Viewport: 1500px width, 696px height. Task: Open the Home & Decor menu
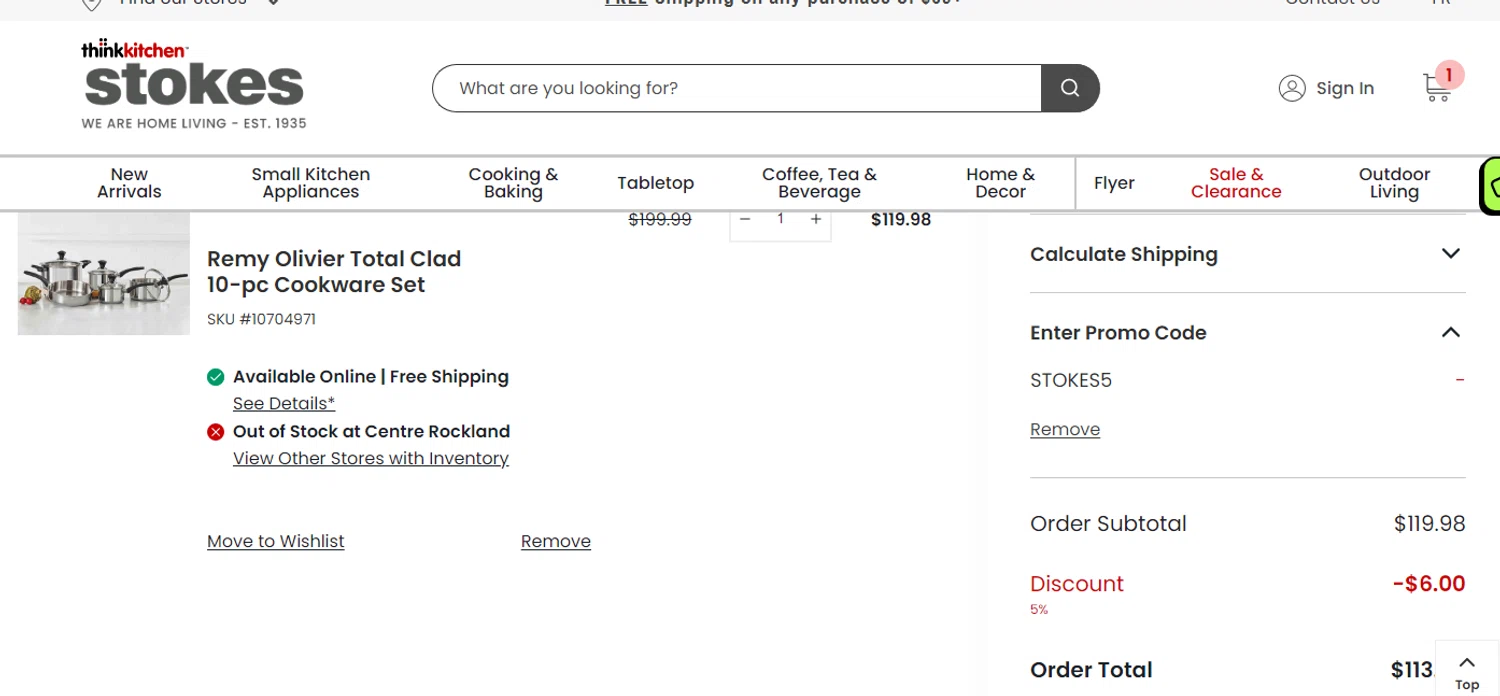click(x=1000, y=183)
